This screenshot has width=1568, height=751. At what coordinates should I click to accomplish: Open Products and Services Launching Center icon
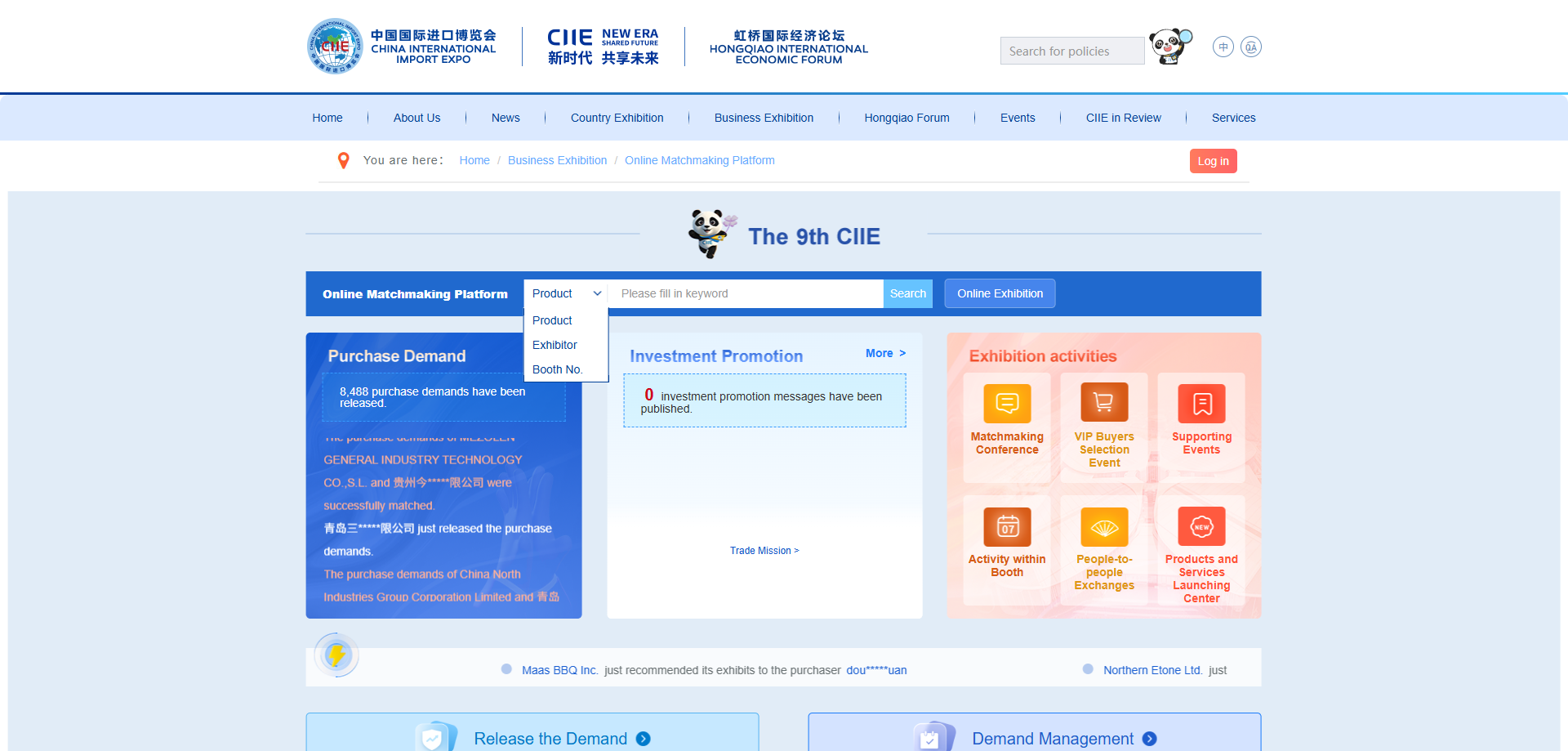tap(1201, 527)
